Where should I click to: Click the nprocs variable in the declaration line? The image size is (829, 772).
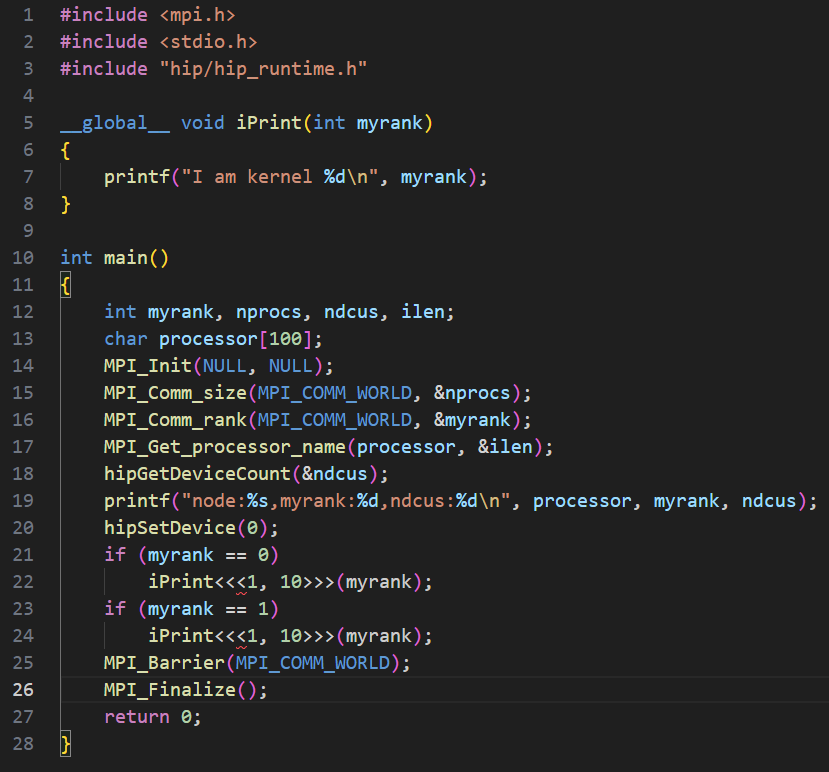pyautogui.click(x=269, y=312)
